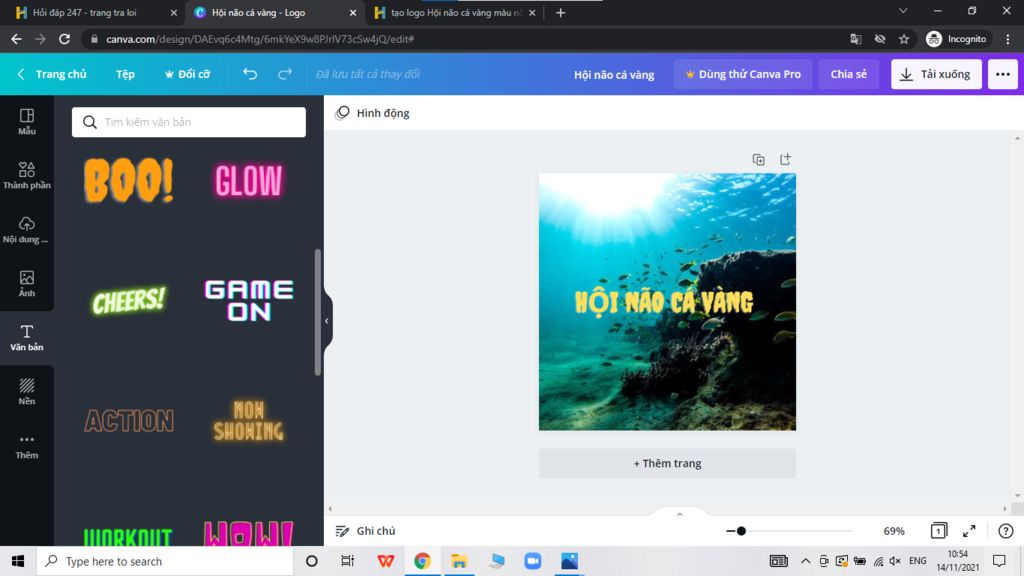Collapse the side panel with arrow handle
Viewport: 1024px width, 576px height.
click(327, 321)
